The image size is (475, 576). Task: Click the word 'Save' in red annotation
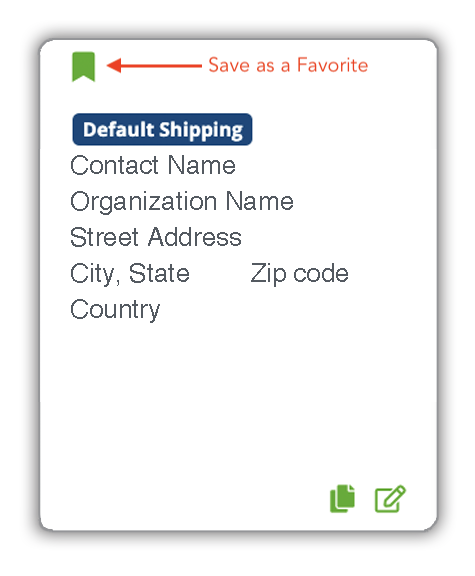click(x=230, y=65)
